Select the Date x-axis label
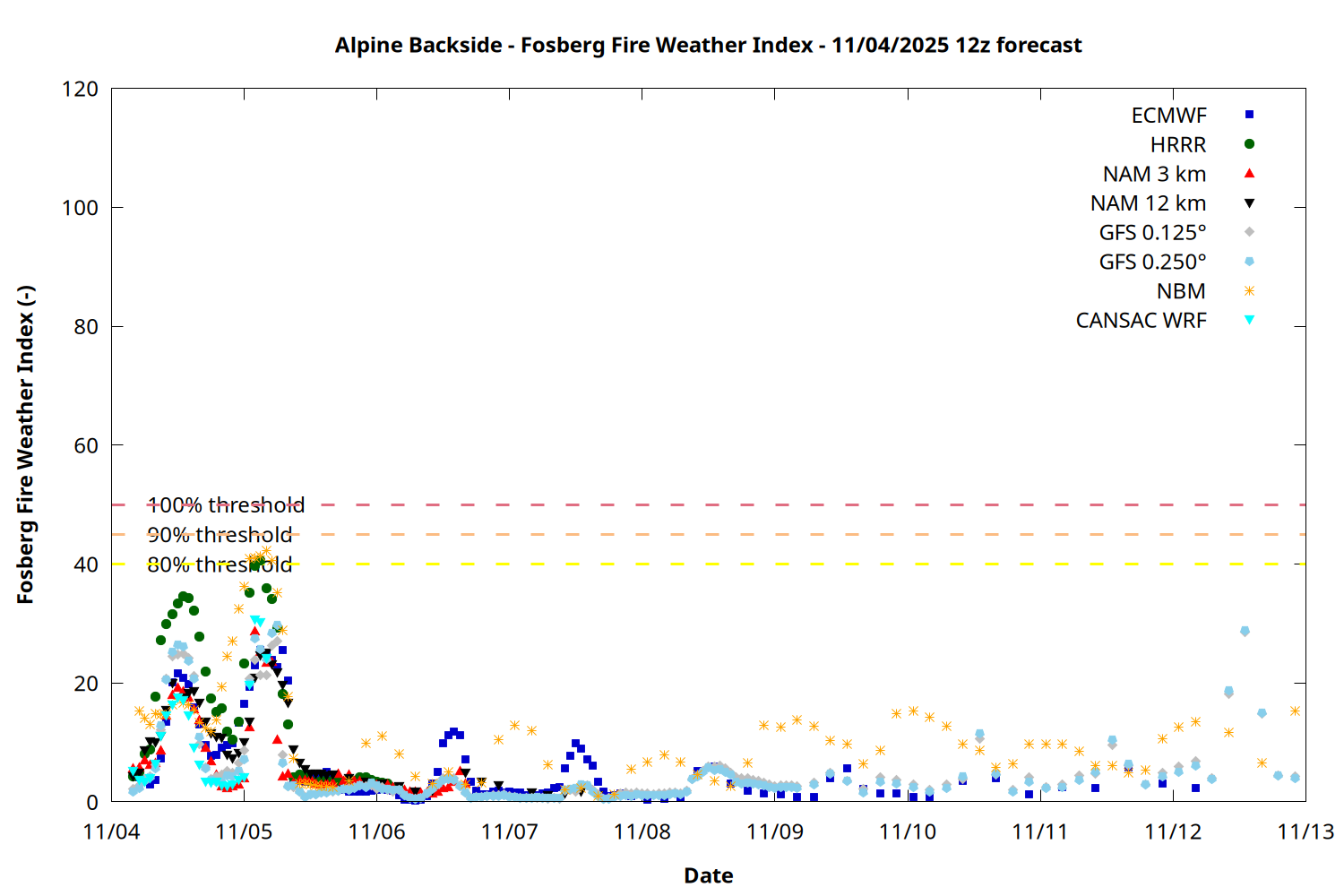The width and height of the screenshot is (1344, 896). coord(708,875)
